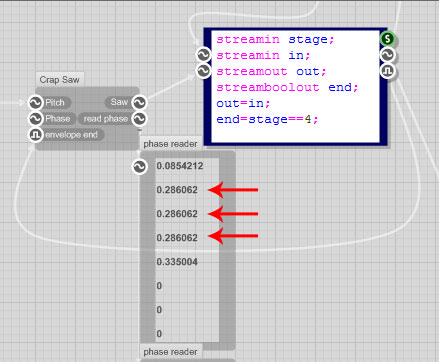Click the read phase output connector
Screen dimensions: 439x362
point(139,118)
